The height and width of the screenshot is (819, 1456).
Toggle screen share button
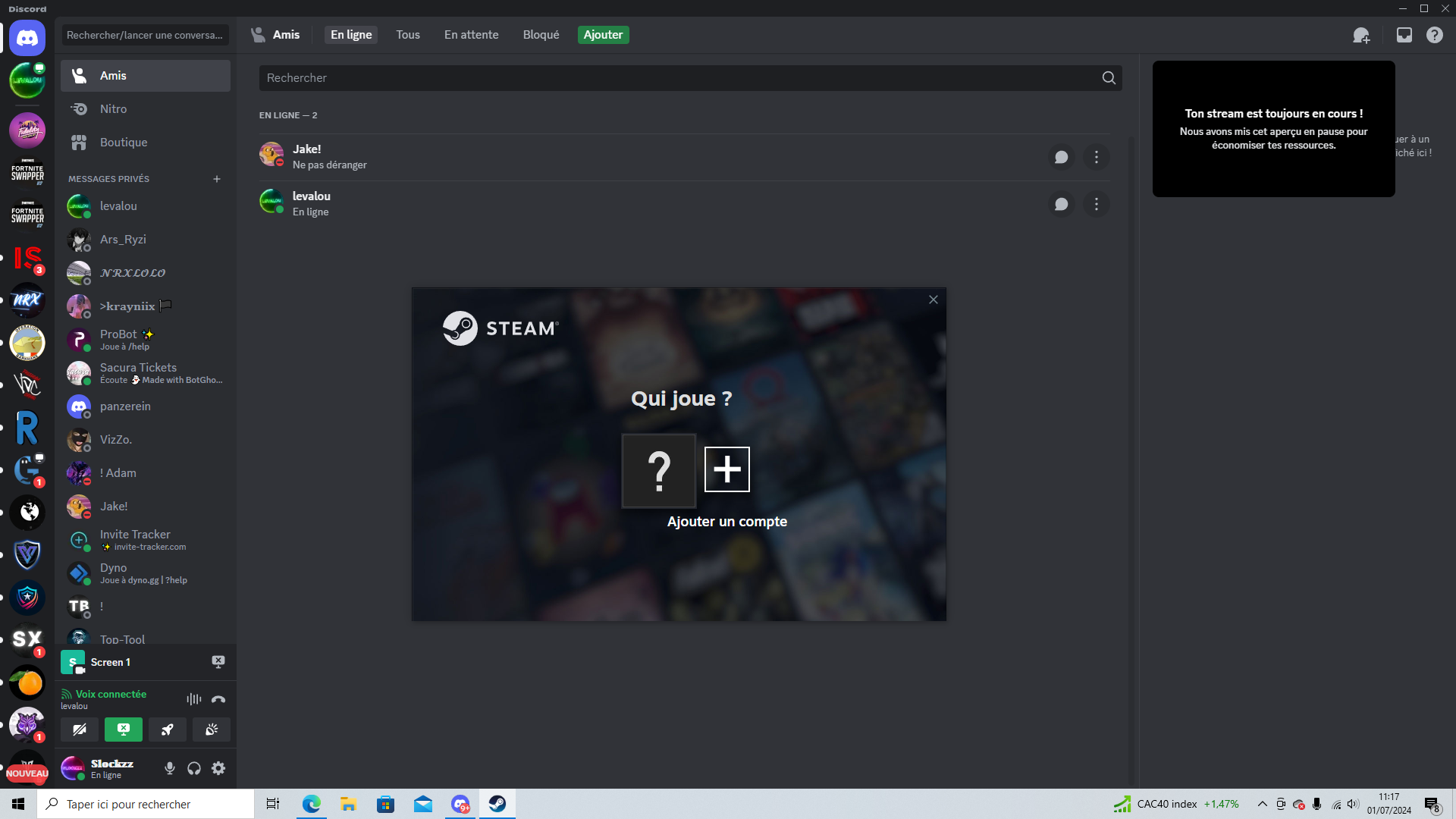124,730
